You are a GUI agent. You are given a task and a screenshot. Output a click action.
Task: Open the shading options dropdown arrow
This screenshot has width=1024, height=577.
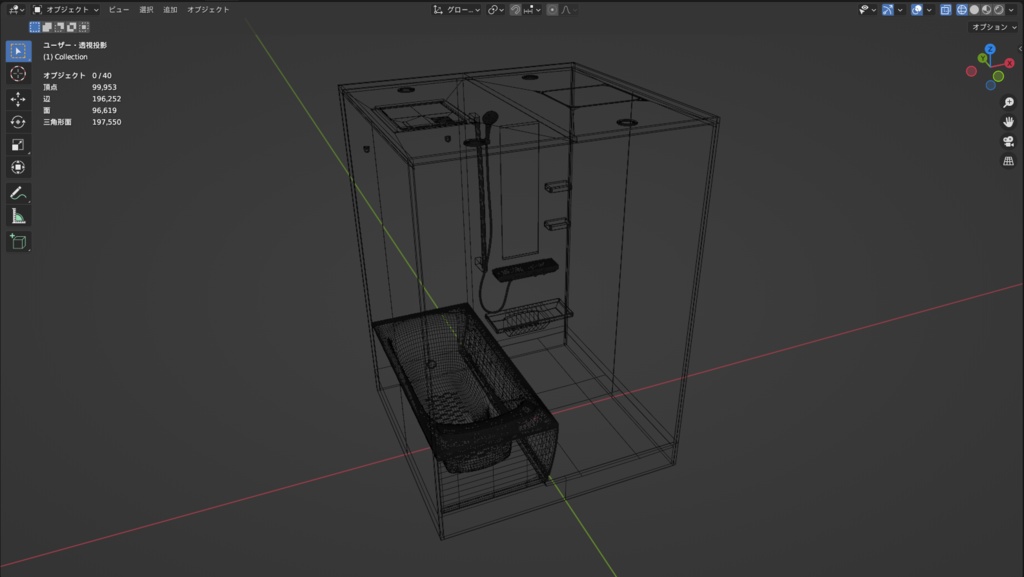click(x=1011, y=10)
